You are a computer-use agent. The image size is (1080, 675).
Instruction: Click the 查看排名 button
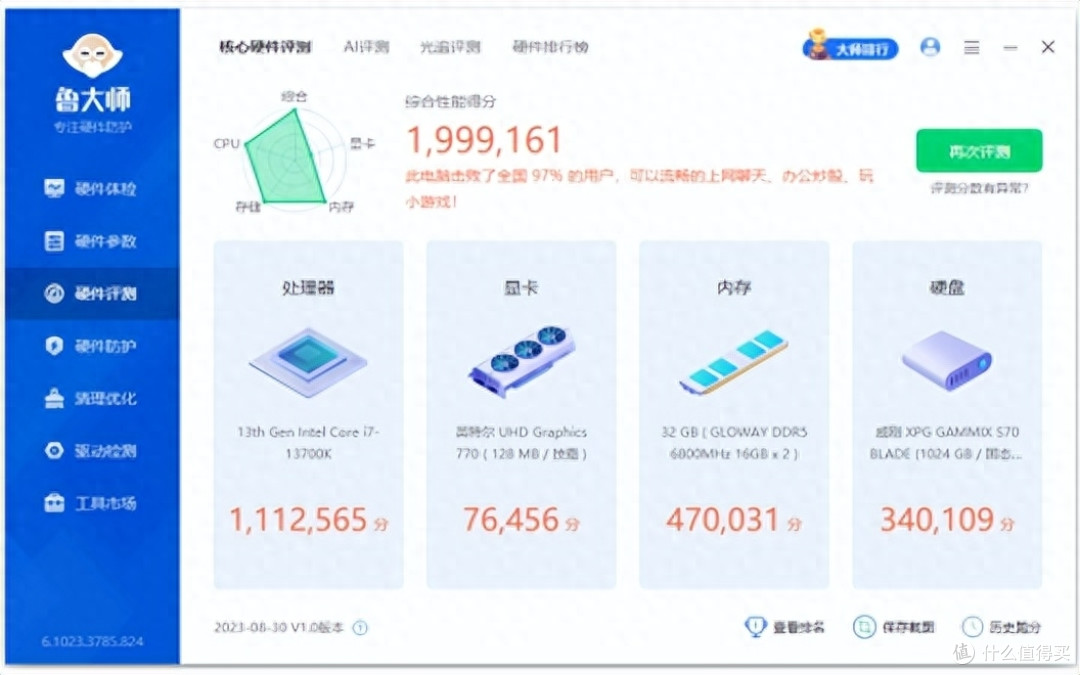pyautogui.click(x=785, y=627)
